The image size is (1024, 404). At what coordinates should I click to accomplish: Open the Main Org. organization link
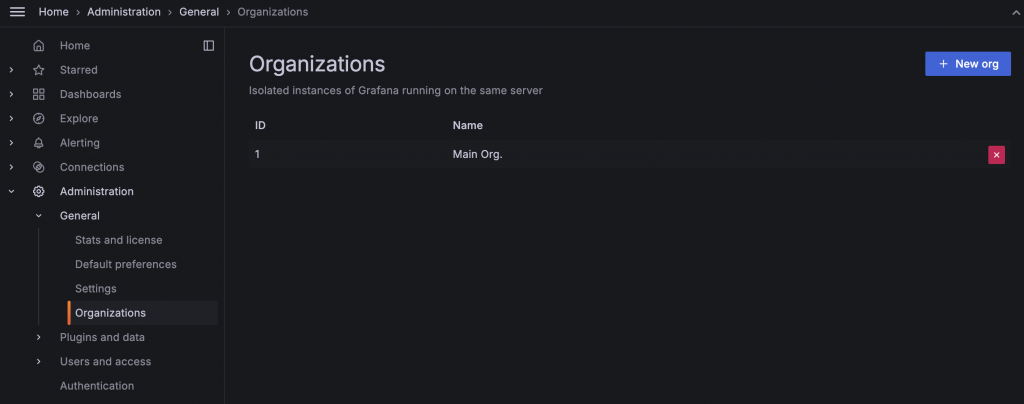pos(477,155)
